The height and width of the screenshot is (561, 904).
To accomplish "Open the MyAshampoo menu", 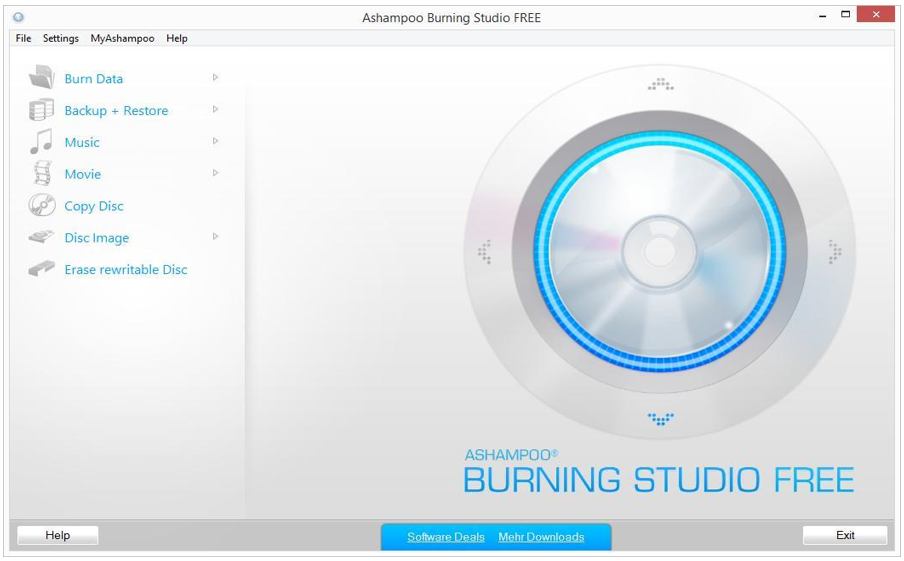I will point(122,38).
